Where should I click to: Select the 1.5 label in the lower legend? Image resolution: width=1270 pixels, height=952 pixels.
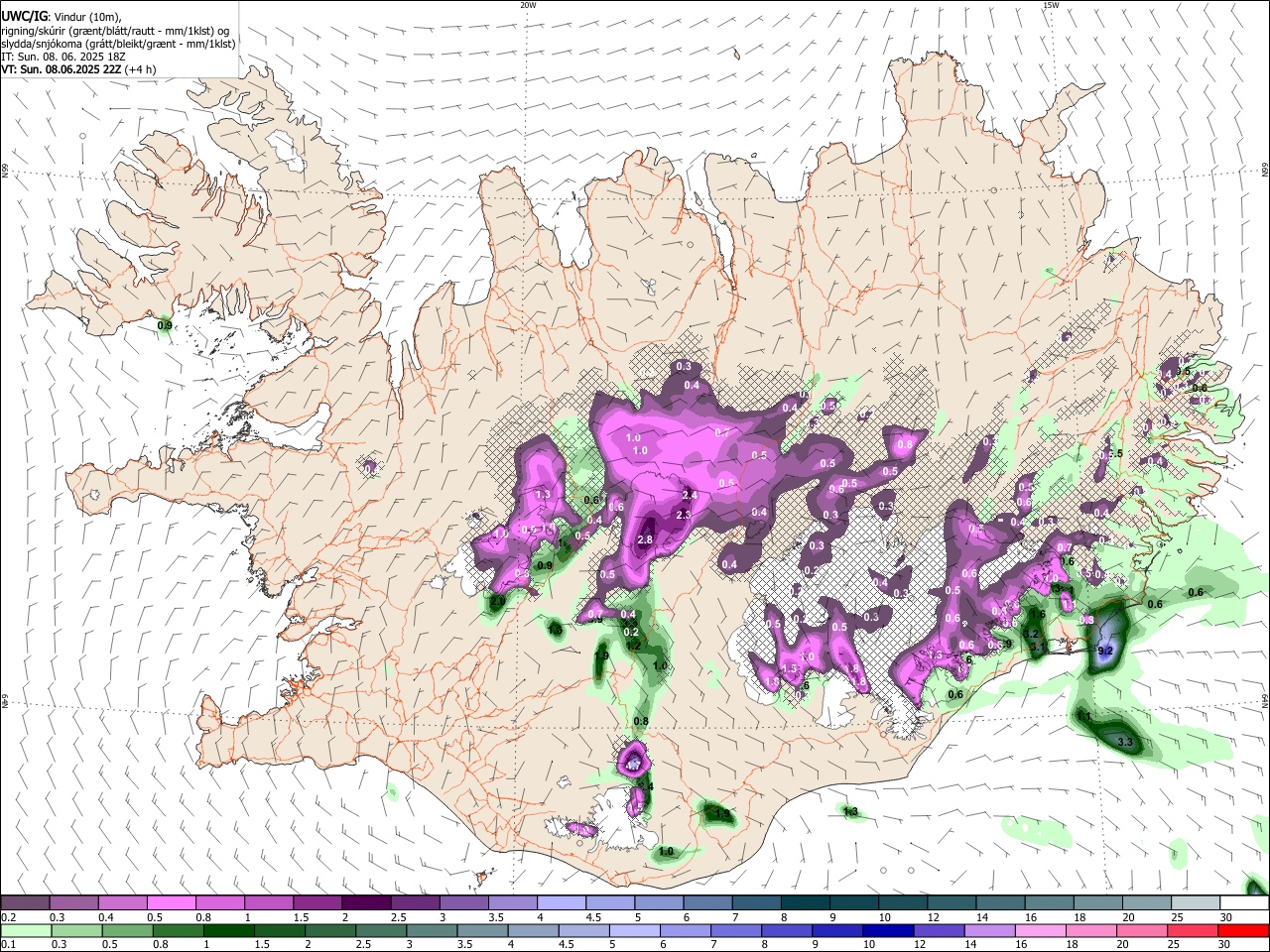pyautogui.click(x=262, y=945)
